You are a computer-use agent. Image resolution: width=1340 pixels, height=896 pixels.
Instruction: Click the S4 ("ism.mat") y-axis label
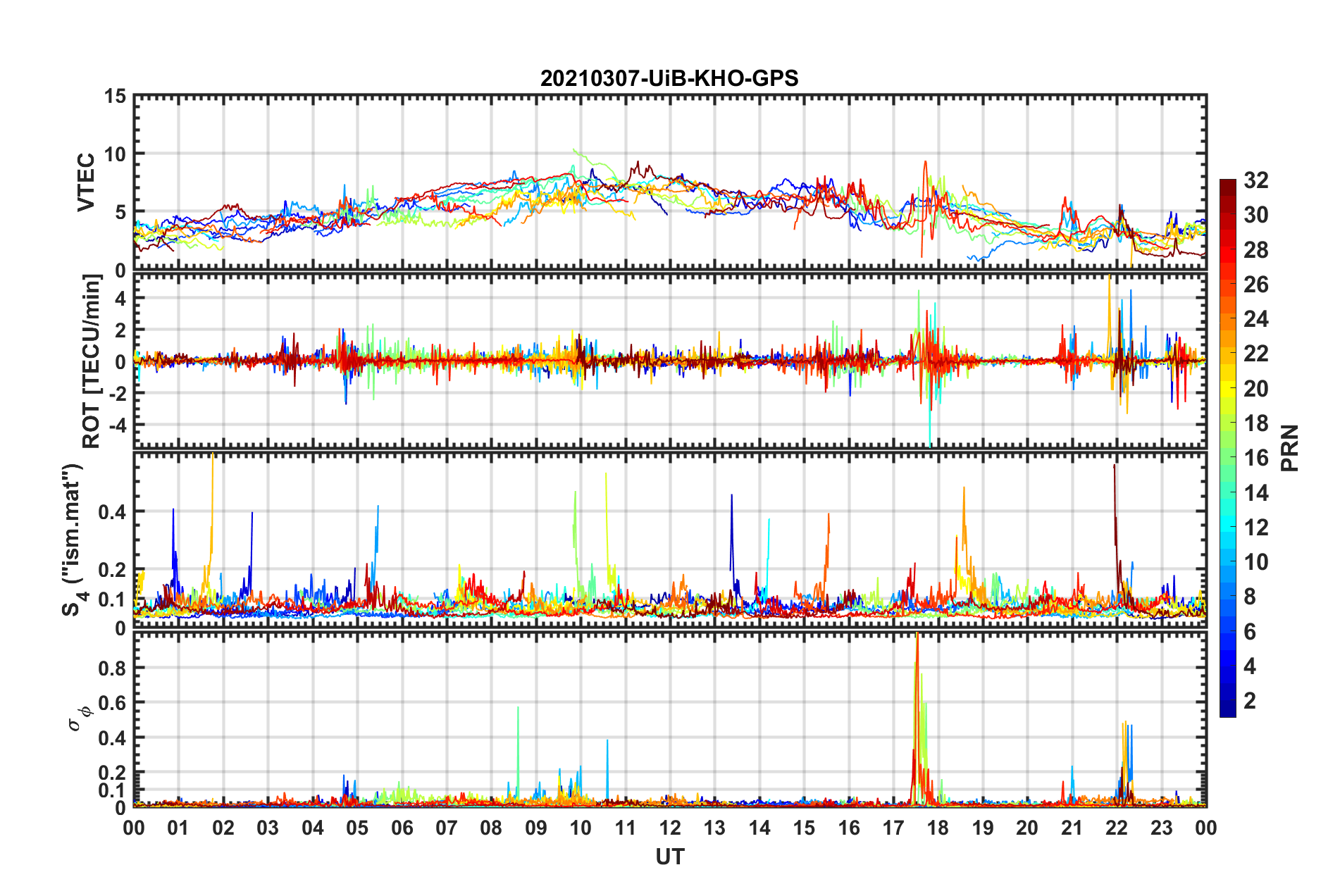73,540
